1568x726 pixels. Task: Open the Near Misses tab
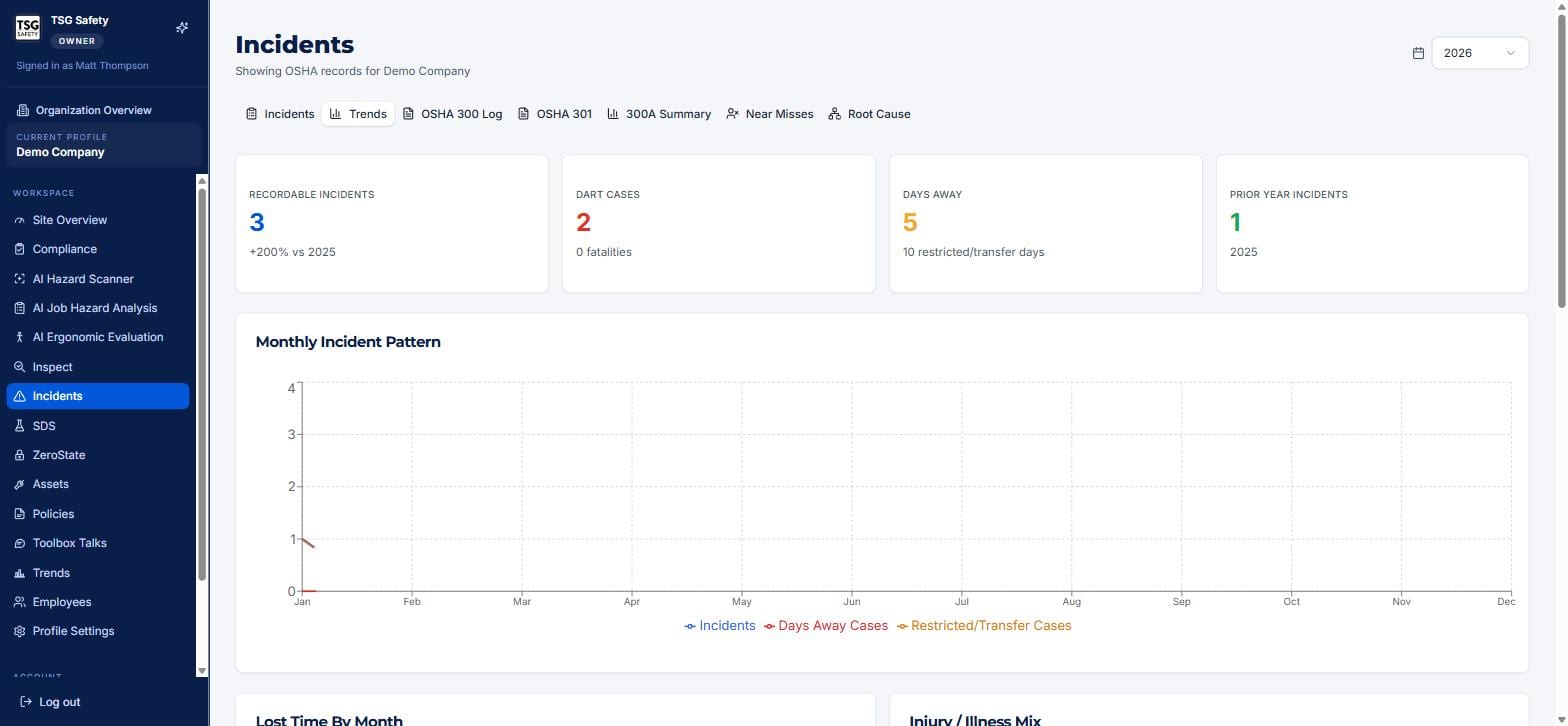[x=770, y=114]
